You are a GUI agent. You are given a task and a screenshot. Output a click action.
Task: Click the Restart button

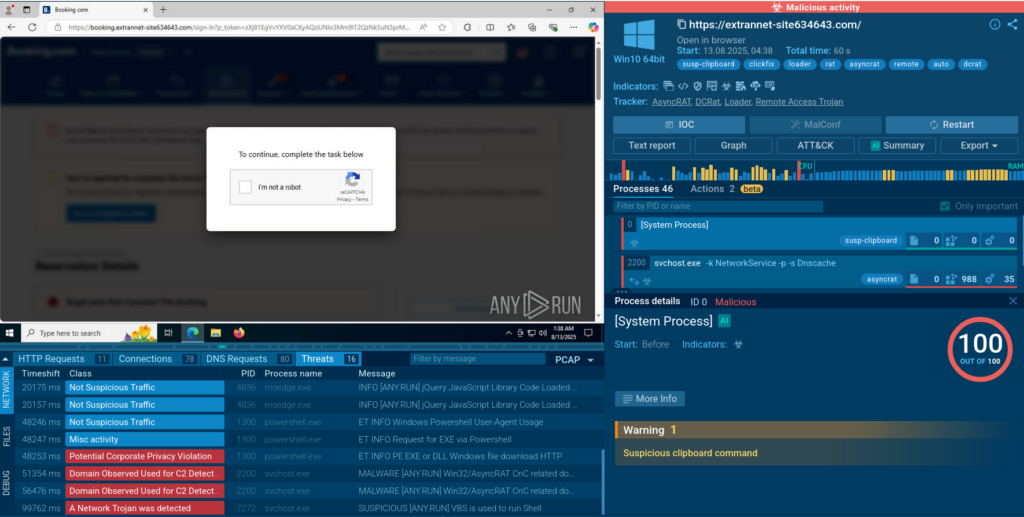(952, 125)
